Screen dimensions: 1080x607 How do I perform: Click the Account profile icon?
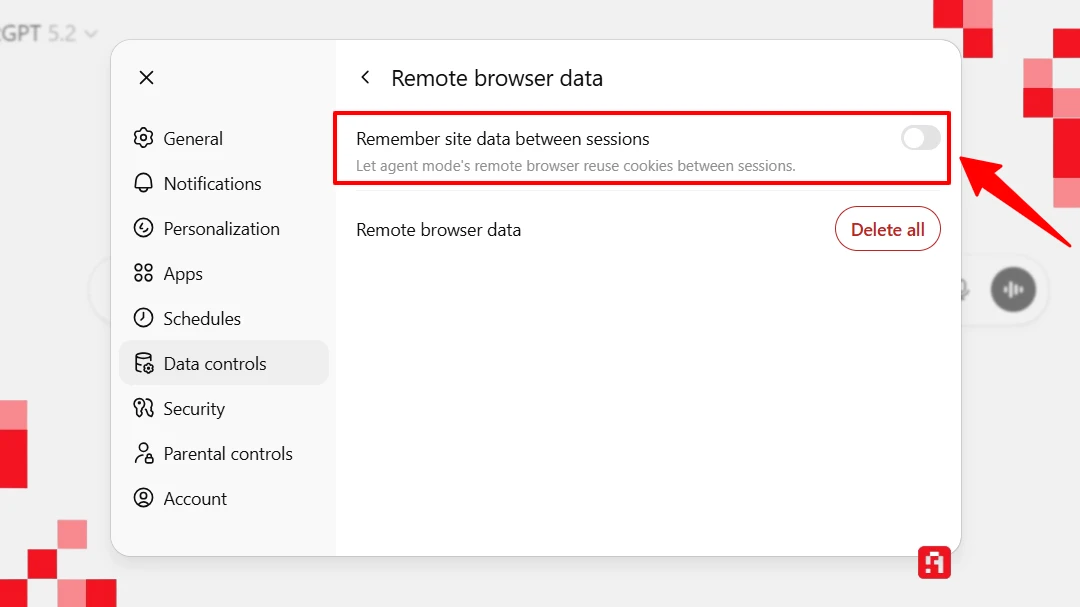144,499
